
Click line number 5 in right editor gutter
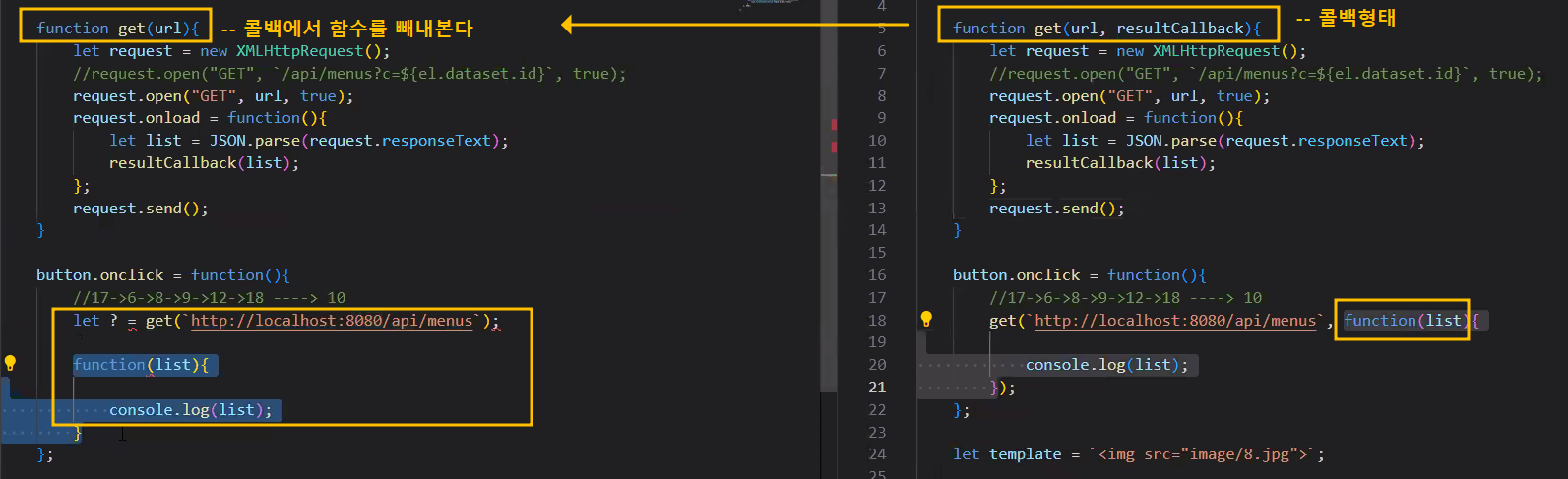[881, 29]
